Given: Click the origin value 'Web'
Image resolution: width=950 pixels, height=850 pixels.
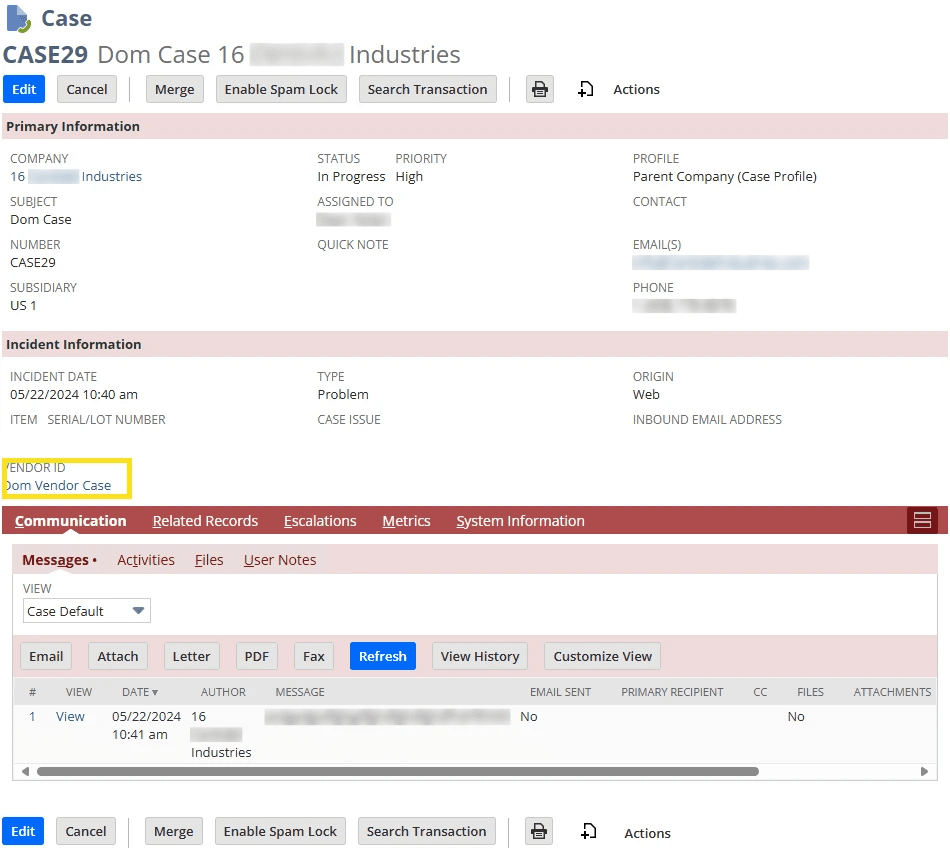Looking at the screenshot, I should (646, 394).
